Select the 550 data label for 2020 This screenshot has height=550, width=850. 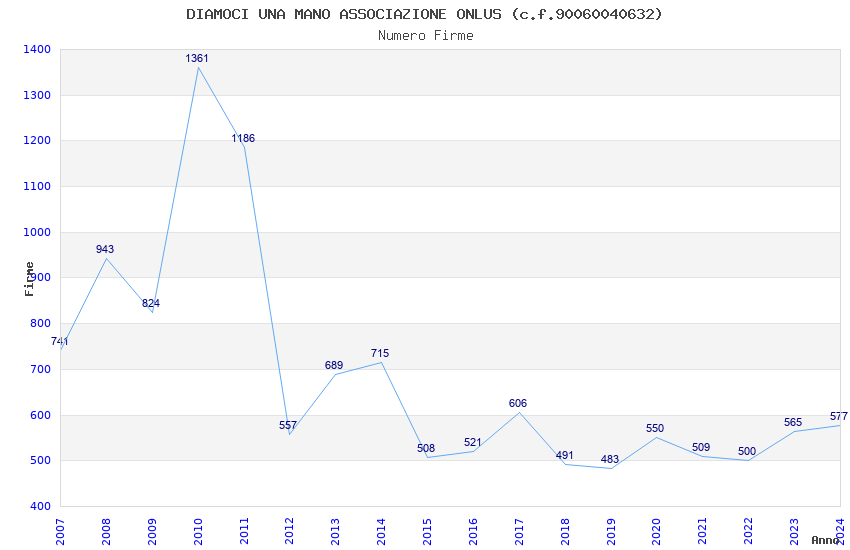click(x=655, y=428)
